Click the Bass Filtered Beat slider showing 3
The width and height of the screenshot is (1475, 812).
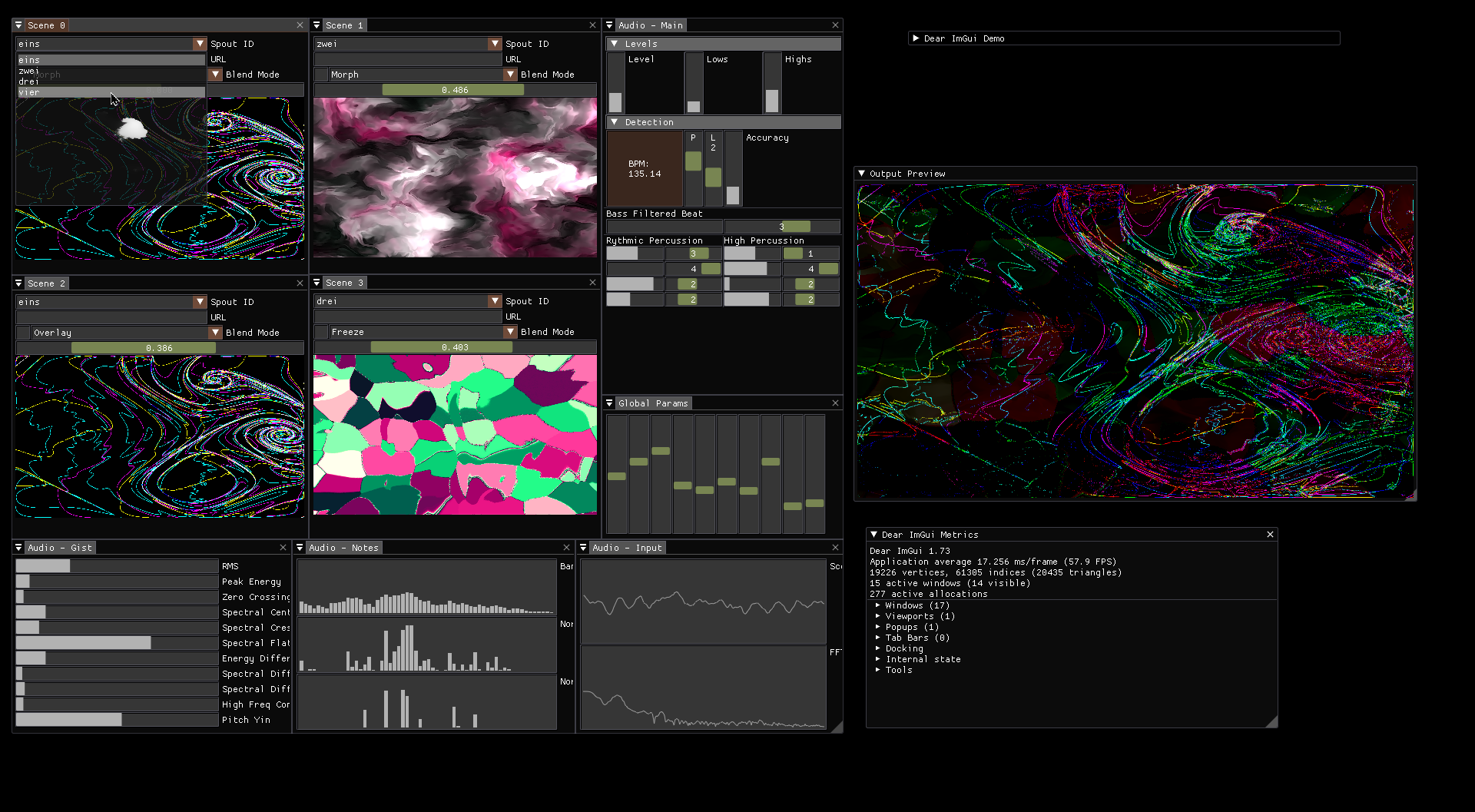[781, 227]
